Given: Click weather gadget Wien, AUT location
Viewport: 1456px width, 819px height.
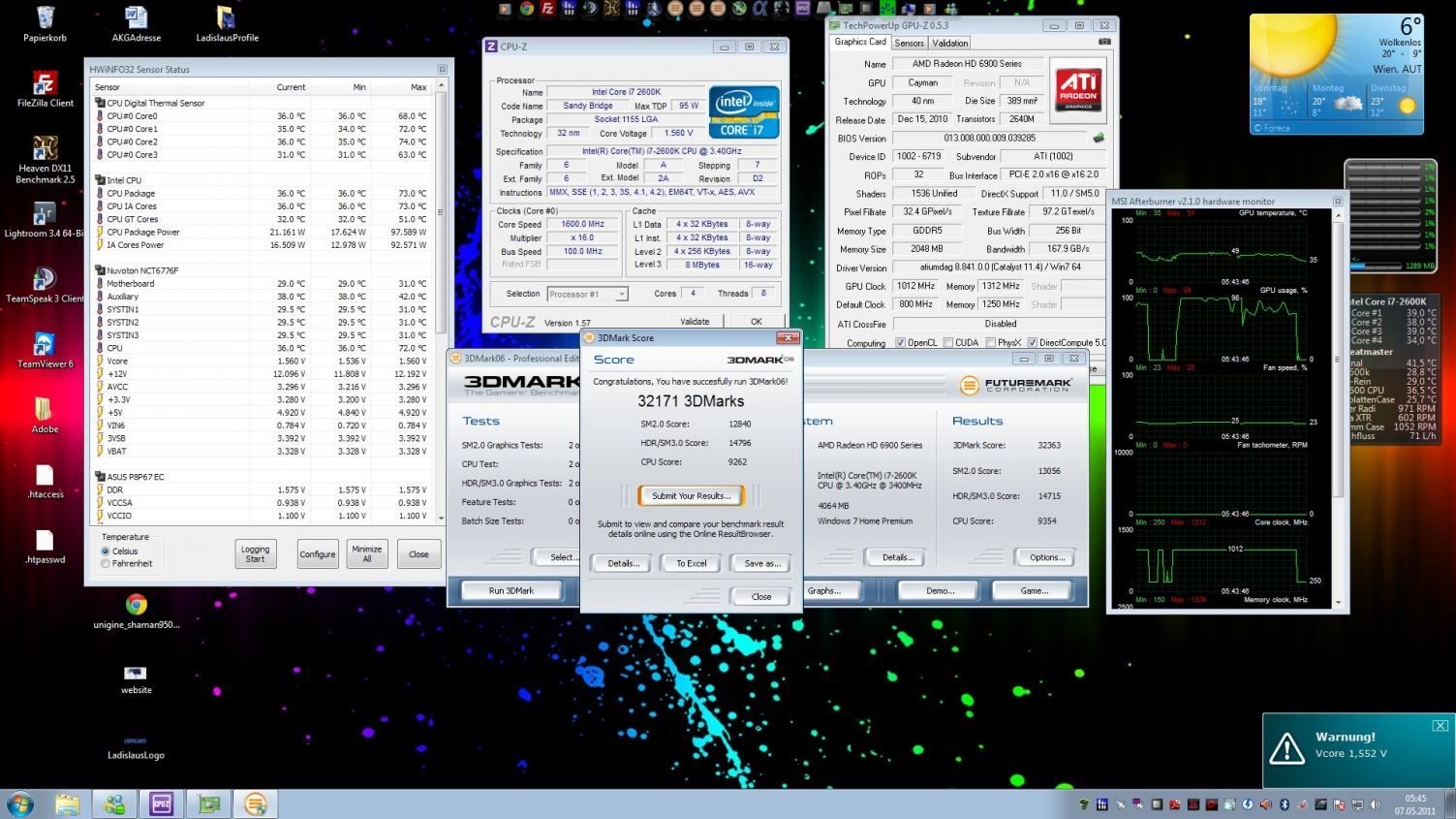Looking at the screenshot, I should [1398, 69].
